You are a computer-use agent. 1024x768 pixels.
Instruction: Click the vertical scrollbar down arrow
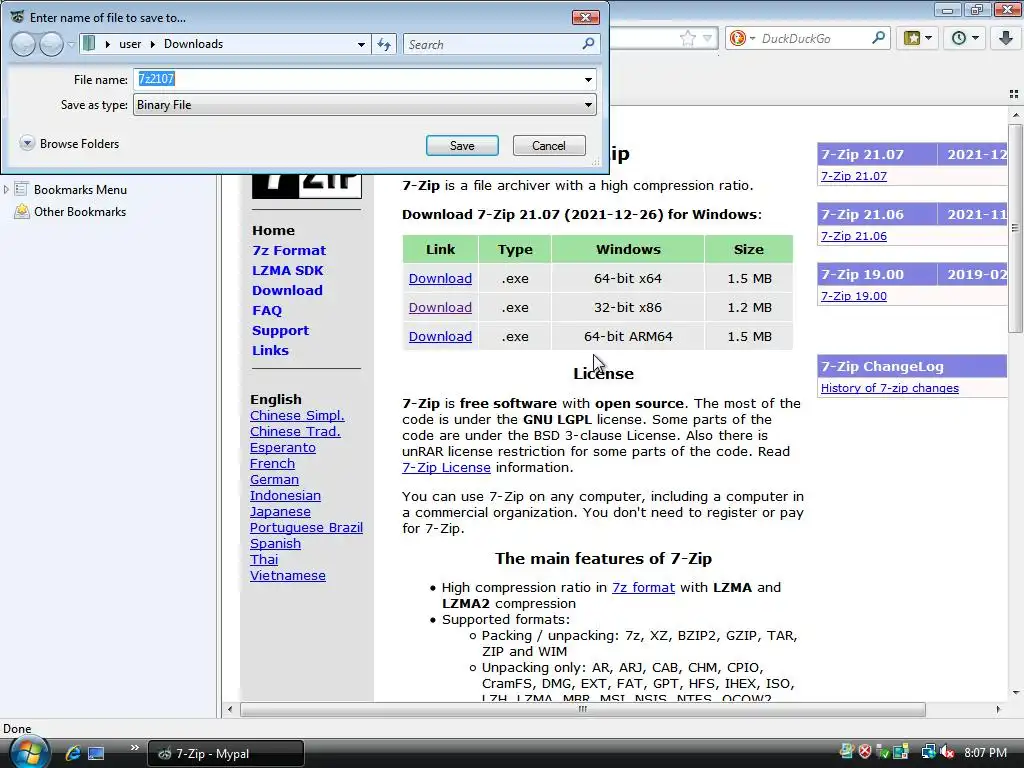click(1016, 694)
